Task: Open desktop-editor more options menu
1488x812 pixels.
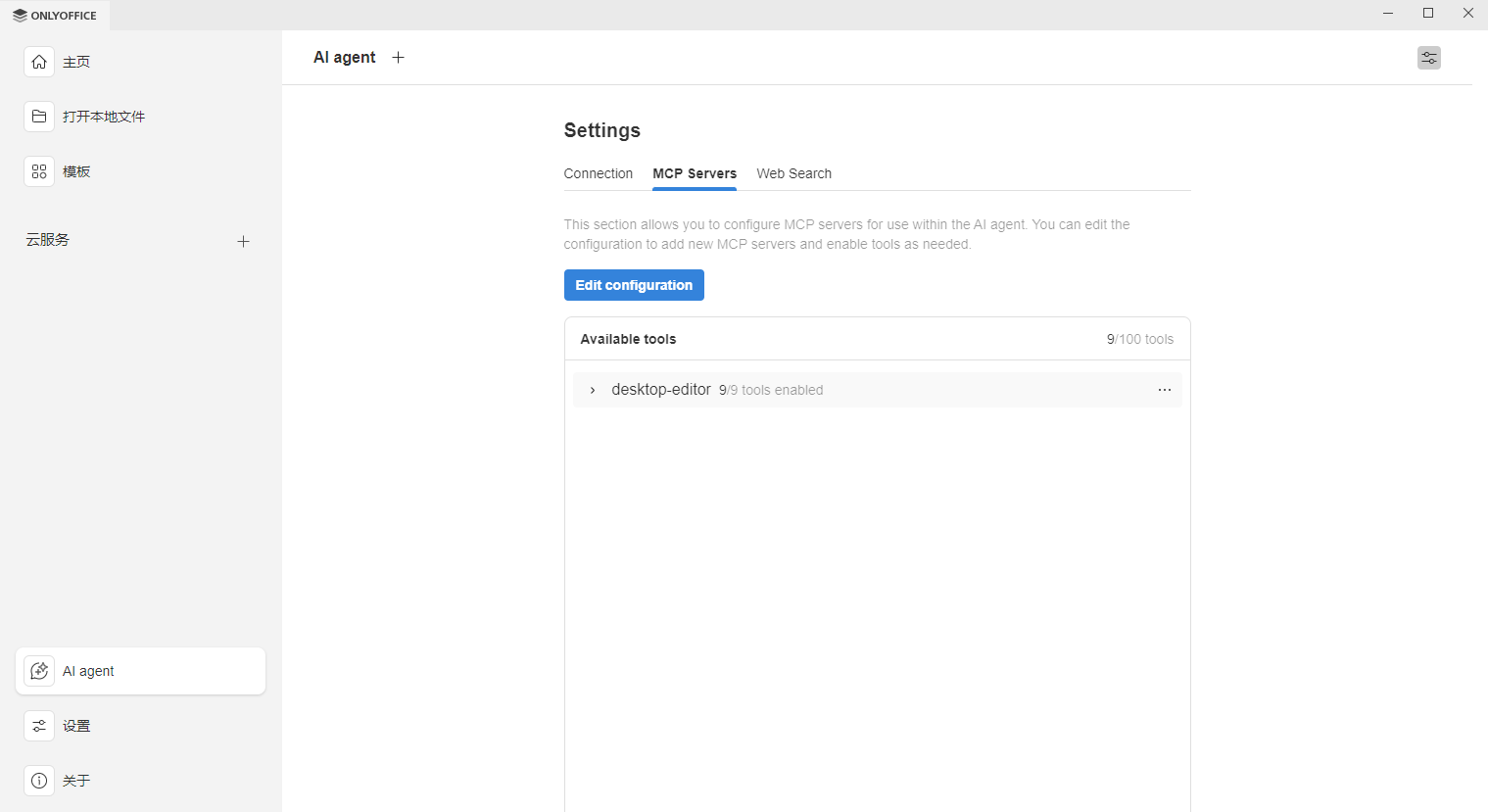Action: point(1164,390)
